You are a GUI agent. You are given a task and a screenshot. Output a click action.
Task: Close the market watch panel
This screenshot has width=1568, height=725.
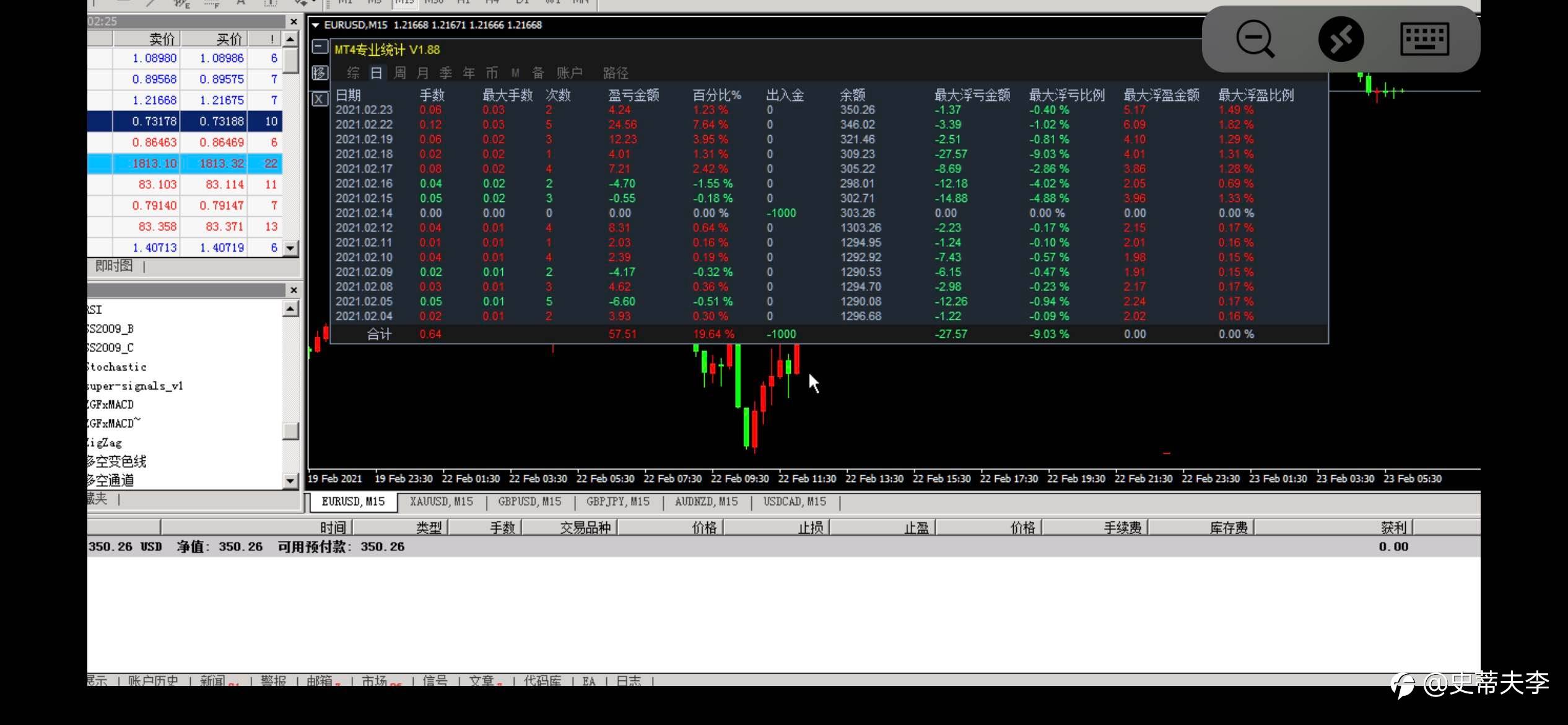(x=294, y=22)
